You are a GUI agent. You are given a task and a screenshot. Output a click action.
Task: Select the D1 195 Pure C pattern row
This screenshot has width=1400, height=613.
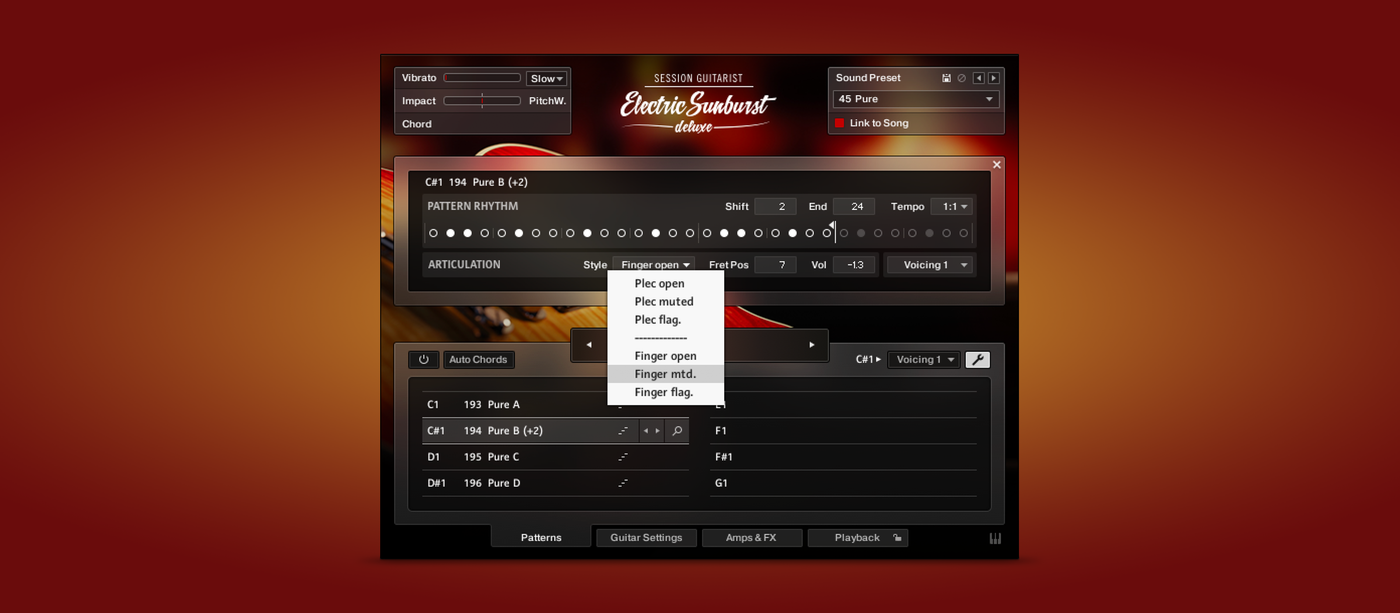pyautogui.click(x=555, y=457)
